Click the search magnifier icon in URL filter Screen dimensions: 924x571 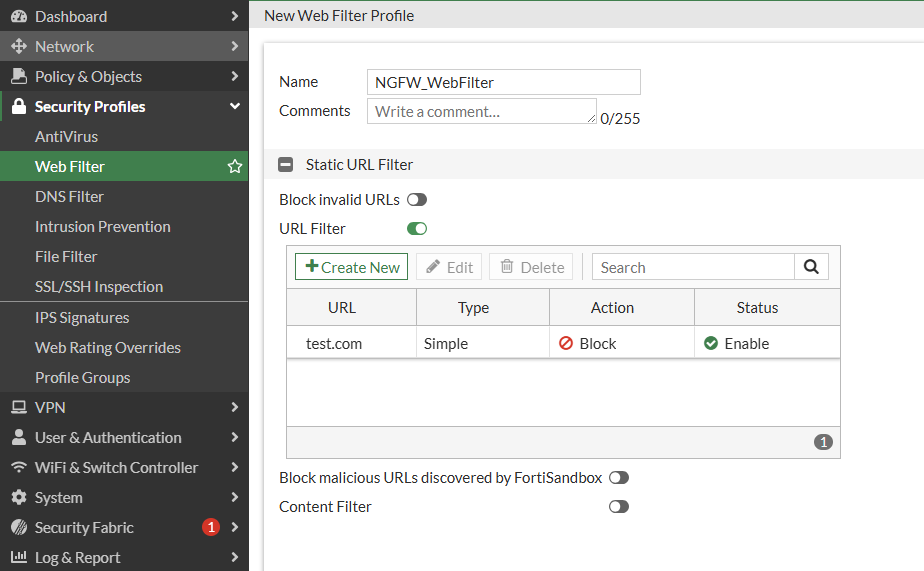pos(811,267)
